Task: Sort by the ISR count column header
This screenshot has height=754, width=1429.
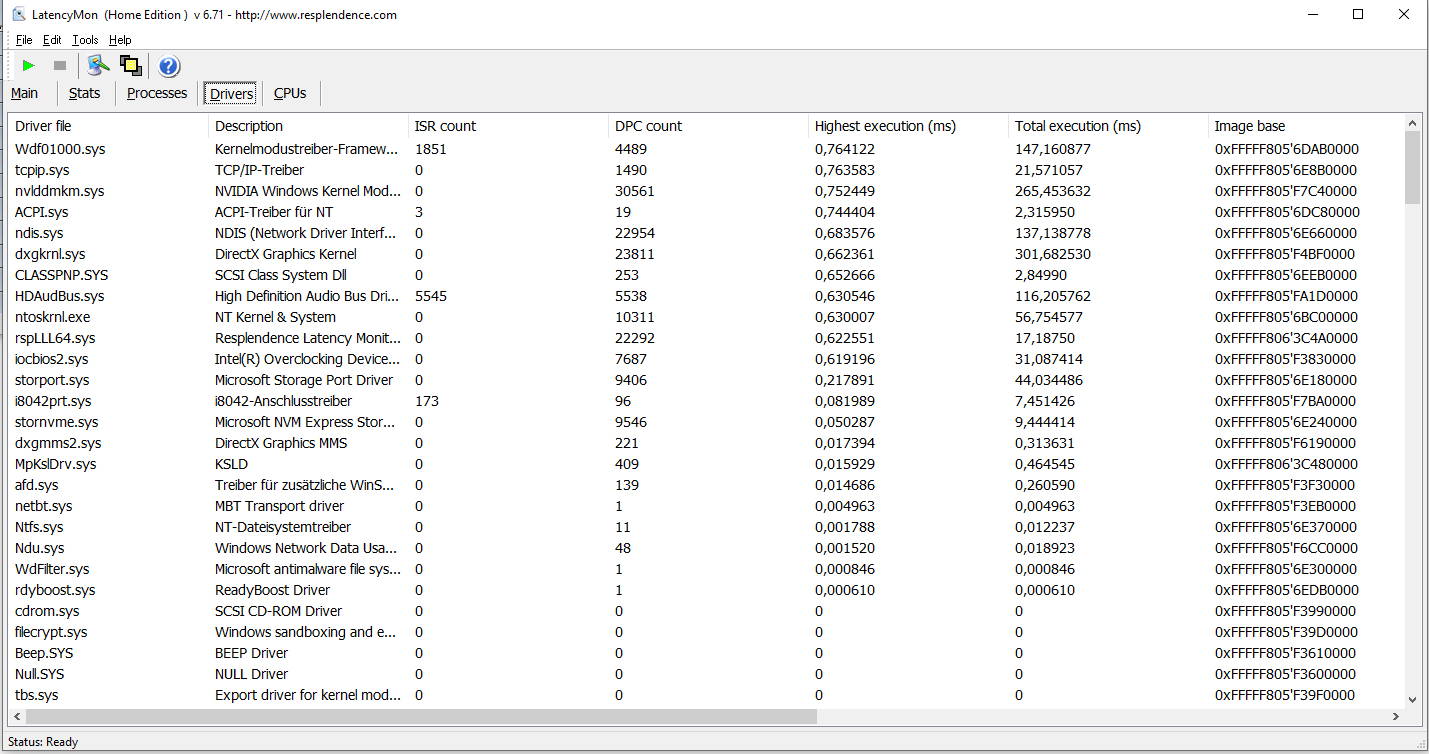Action: [x=508, y=126]
